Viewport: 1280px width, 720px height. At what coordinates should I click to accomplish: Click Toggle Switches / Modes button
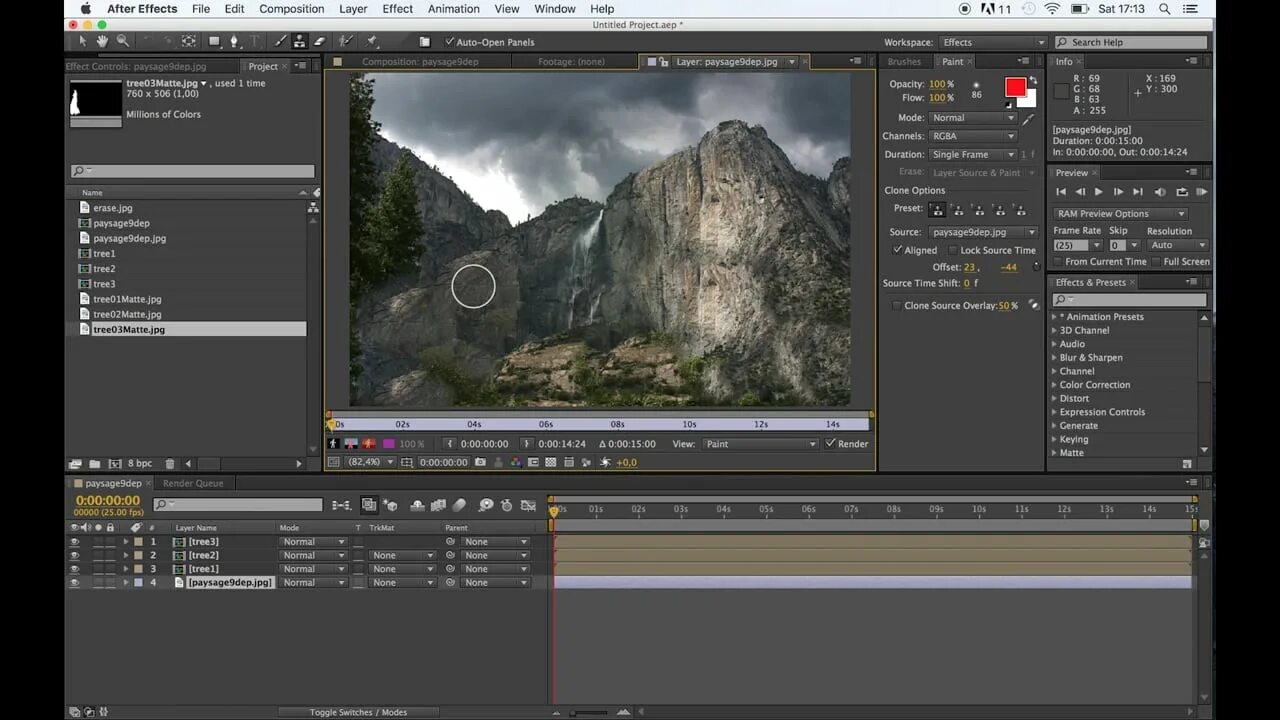pyautogui.click(x=358, y=712)
